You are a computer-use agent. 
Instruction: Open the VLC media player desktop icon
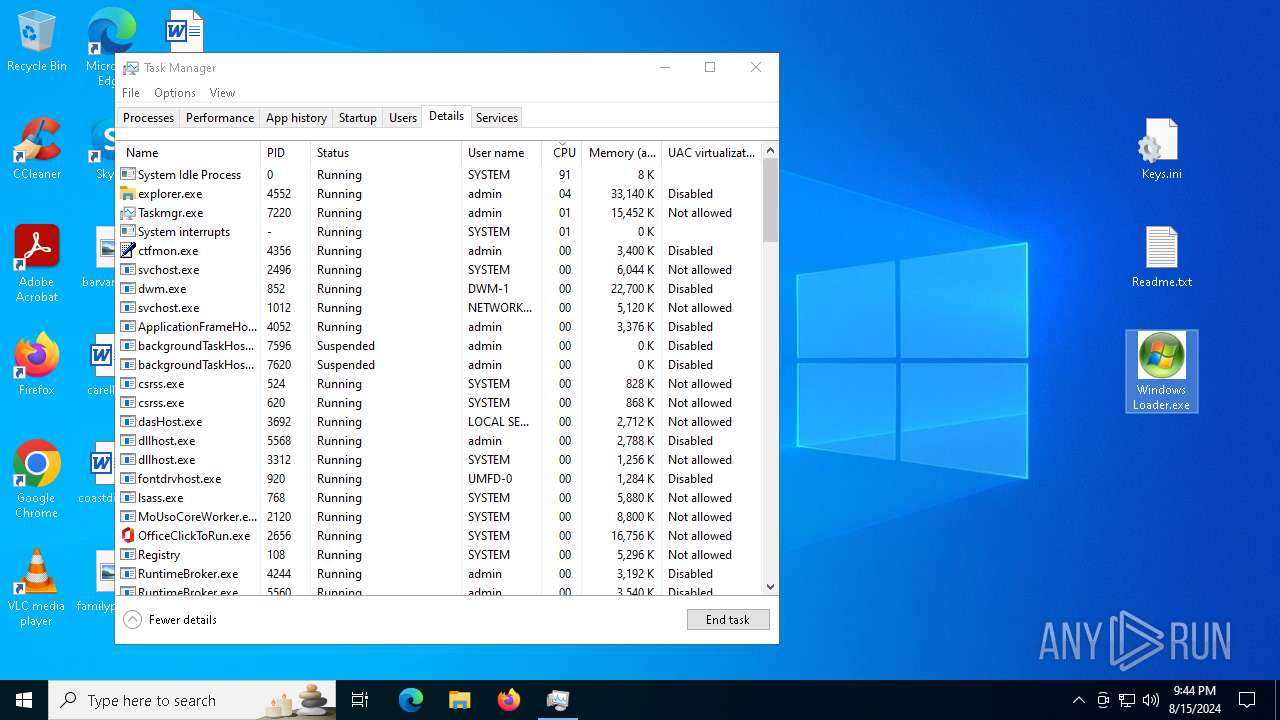point(36,588)
